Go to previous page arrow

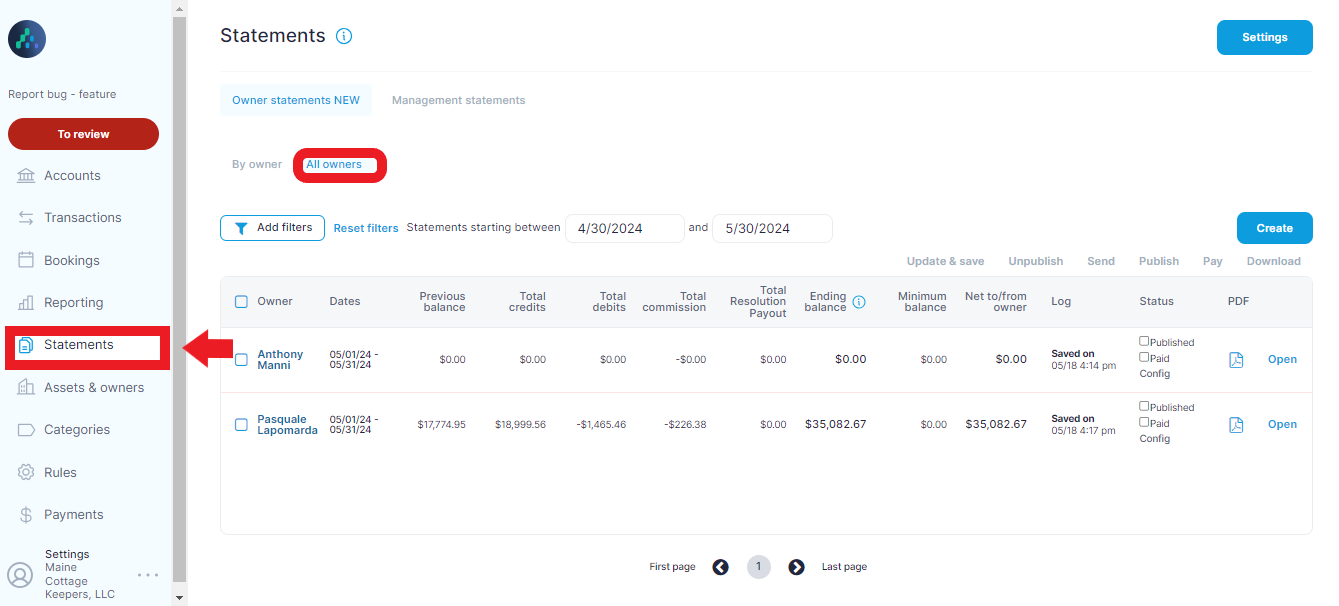pyautogui.click(x=720, y=567)
